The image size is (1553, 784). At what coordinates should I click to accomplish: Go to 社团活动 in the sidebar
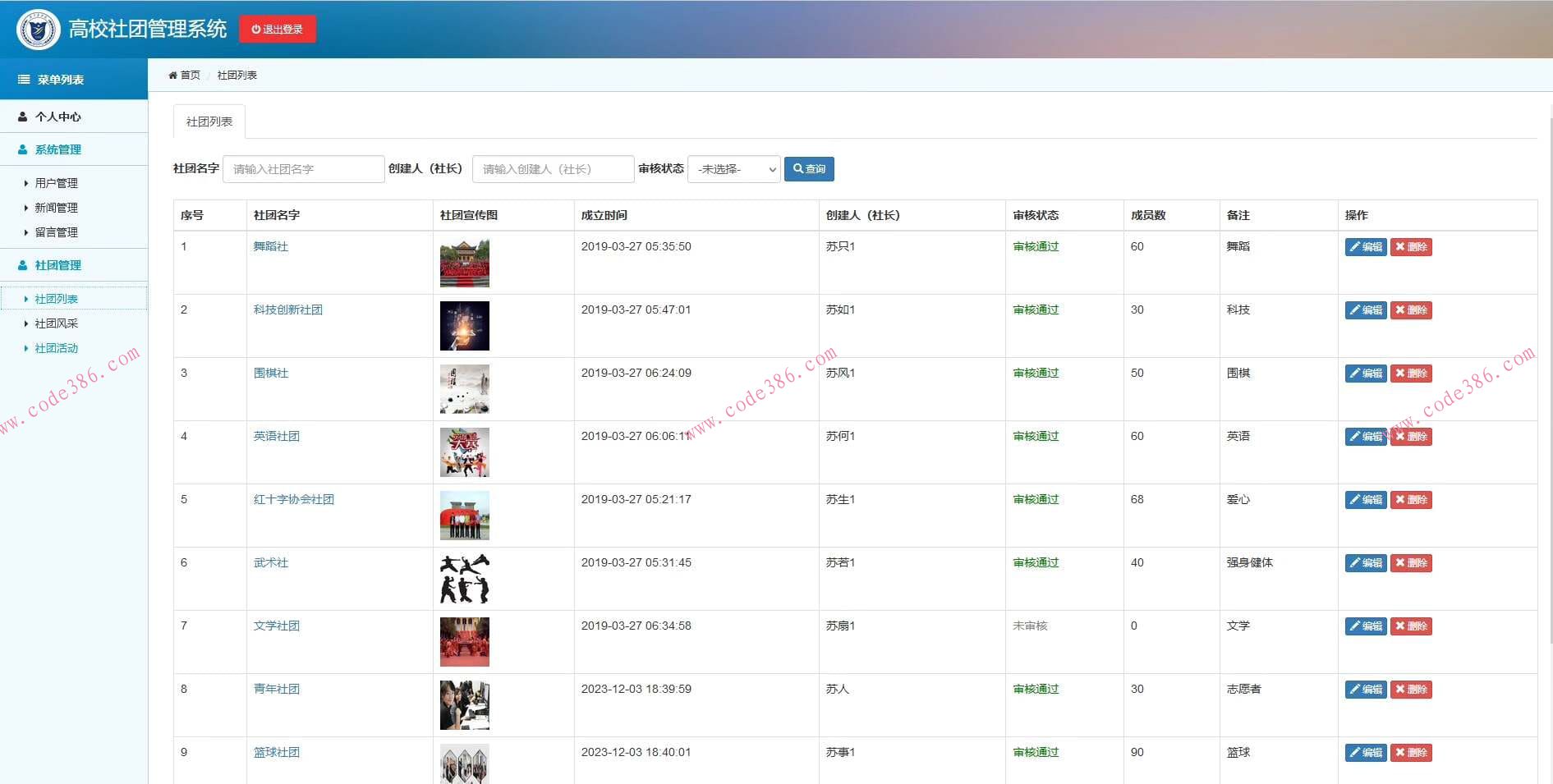tap(56, 348)
